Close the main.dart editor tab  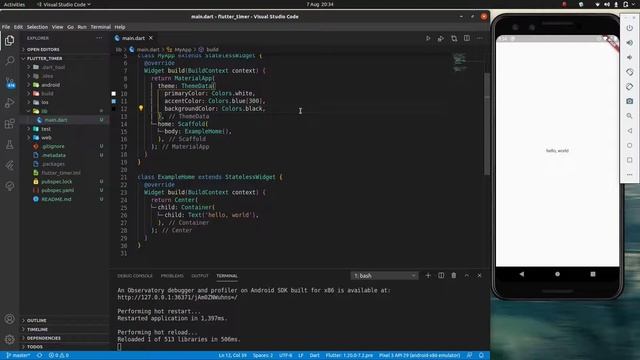tap(151, 38)
